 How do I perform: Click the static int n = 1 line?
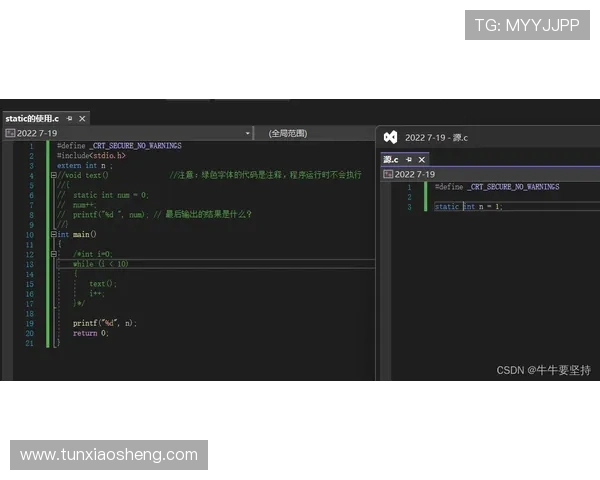point(468,207)
